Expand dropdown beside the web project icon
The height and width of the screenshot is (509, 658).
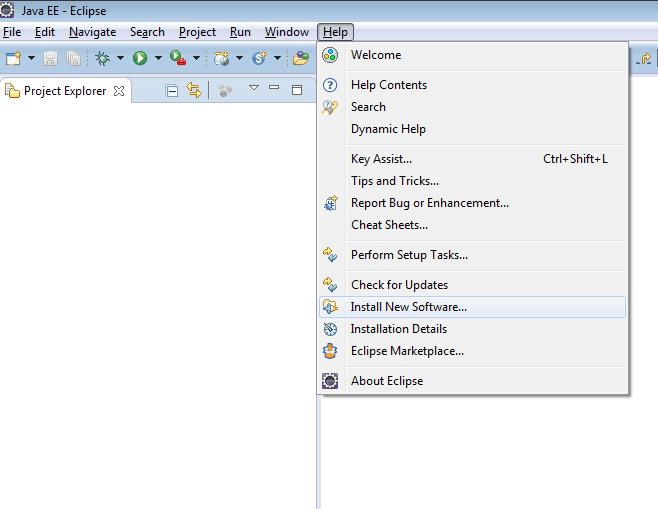click(x=240, y=58)
